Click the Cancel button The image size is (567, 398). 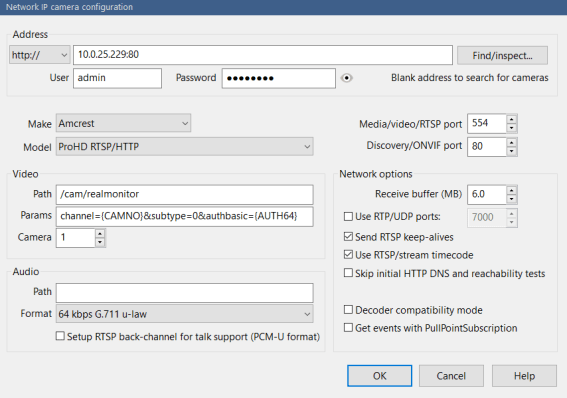click(x=451, y=376)
